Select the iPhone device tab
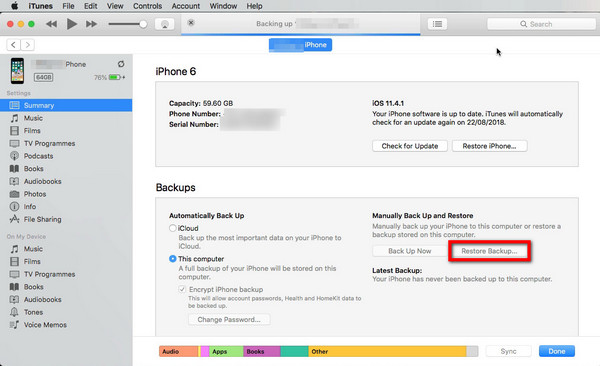This screenshot has height=366, width=600. [x=300, y=45]
